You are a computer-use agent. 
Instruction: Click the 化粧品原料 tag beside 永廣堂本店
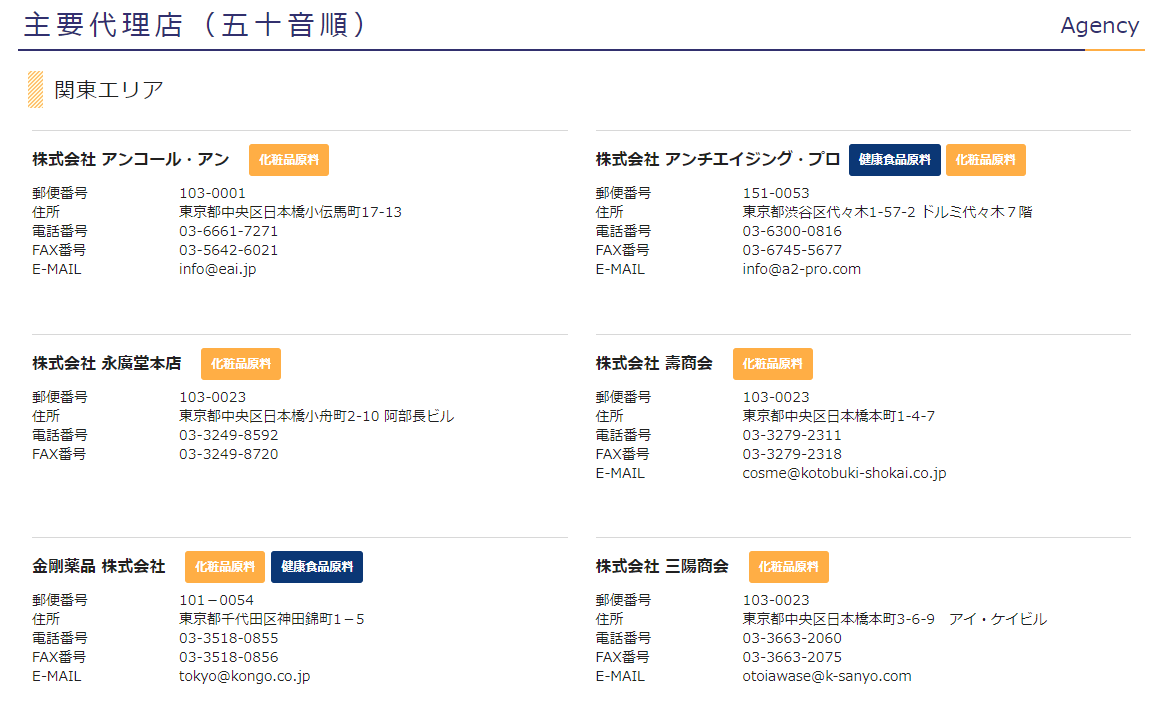[240, 364]
